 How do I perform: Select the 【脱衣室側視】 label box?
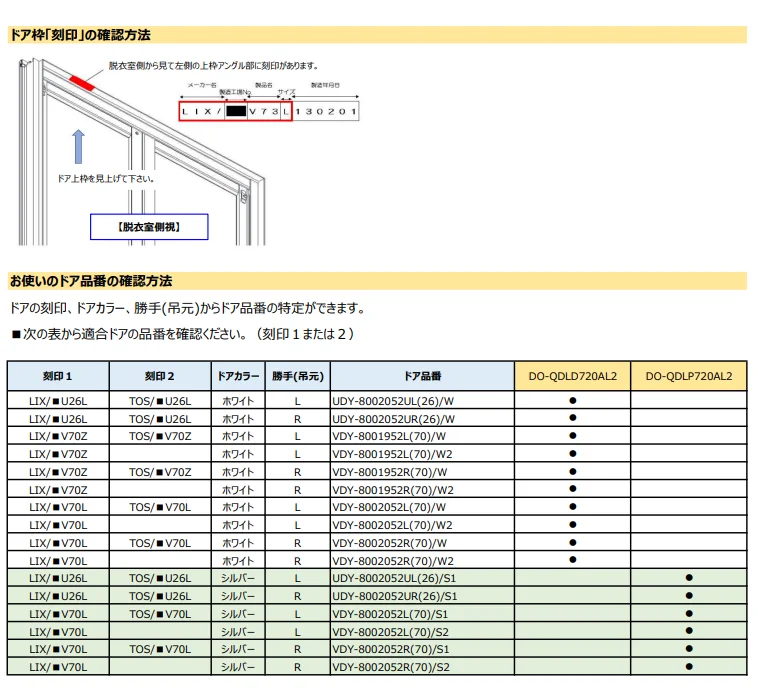click(x=149, y=227)
